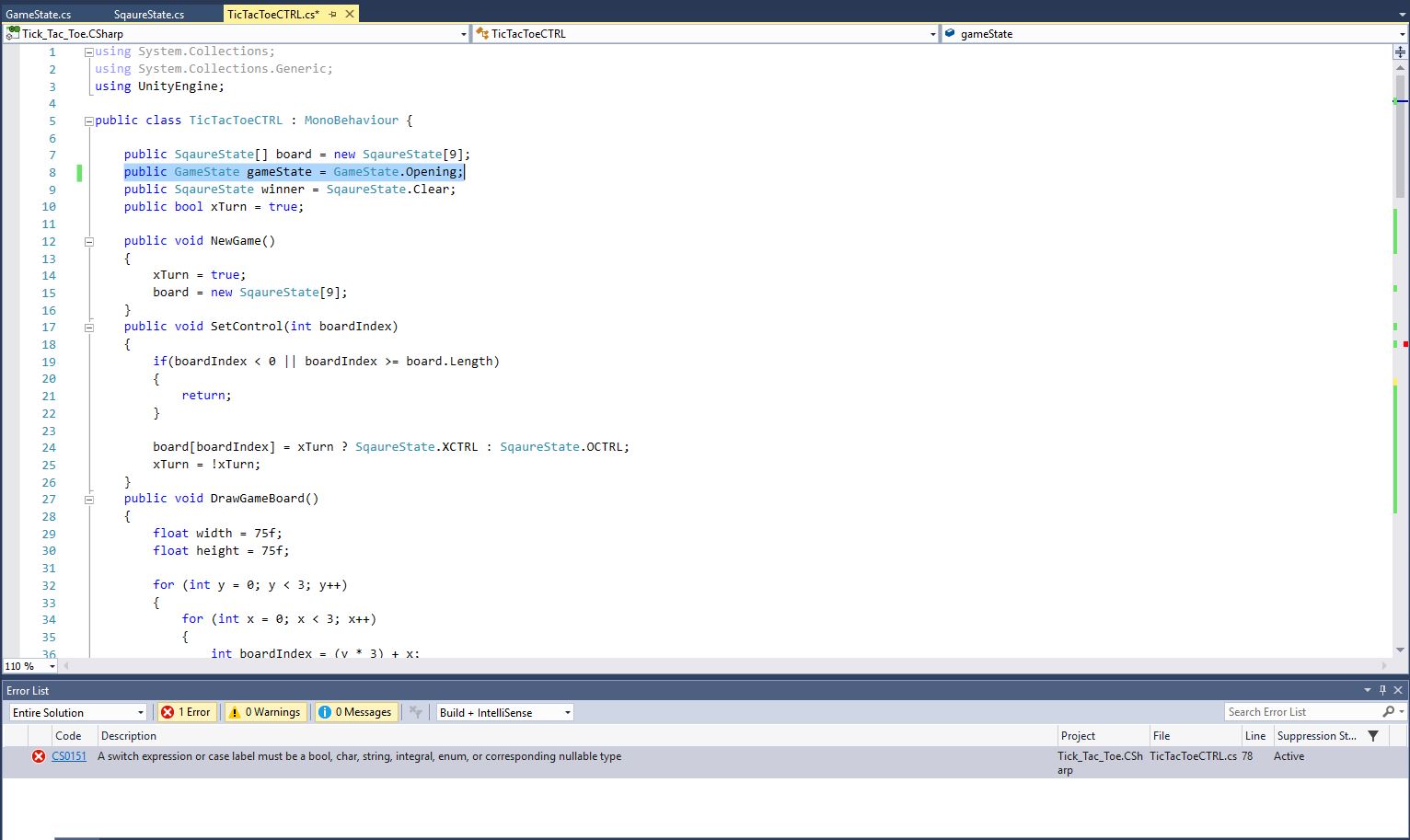Open the gameState member navigation dropdown
1410x840 pixels.
tap(1402, 34)
